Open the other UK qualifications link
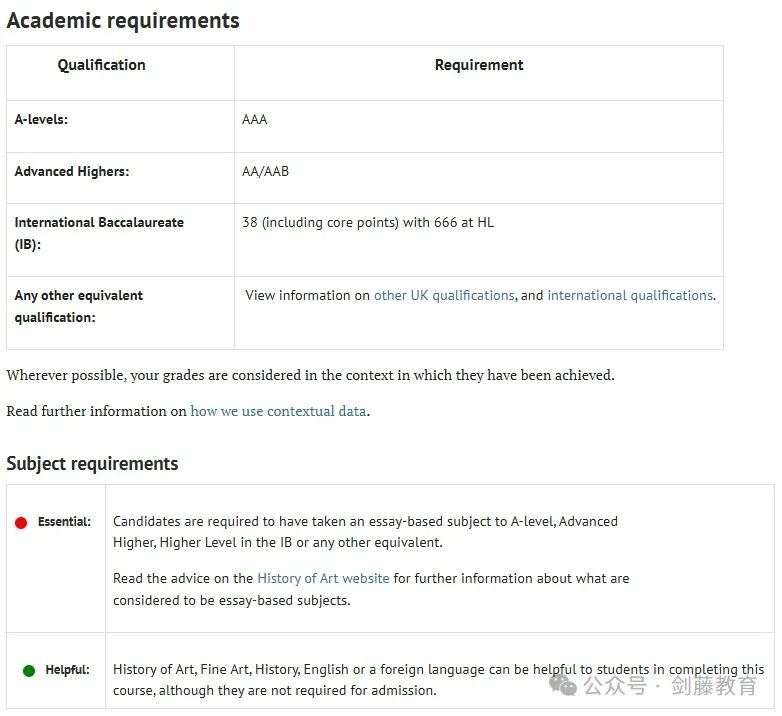 (x=444, y=295)
